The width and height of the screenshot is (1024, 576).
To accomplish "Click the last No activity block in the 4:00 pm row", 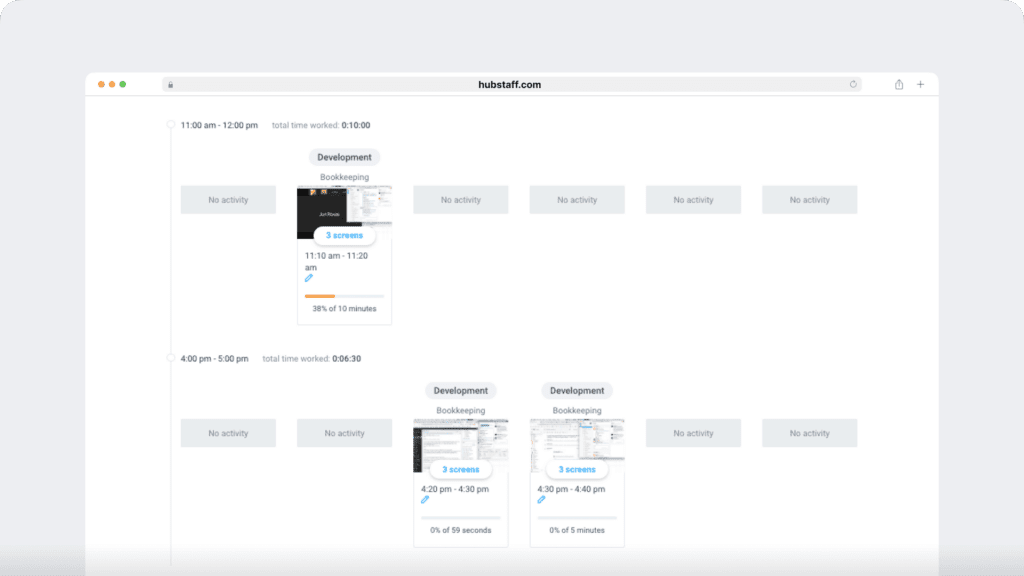I will (809, 433).
